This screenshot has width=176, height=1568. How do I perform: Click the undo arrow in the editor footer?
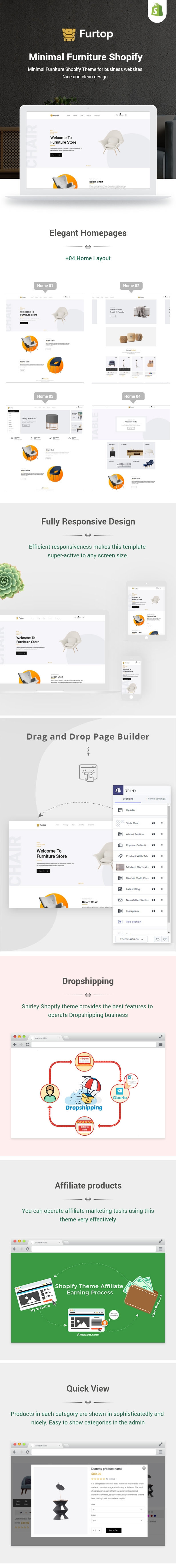coord(158,939)
